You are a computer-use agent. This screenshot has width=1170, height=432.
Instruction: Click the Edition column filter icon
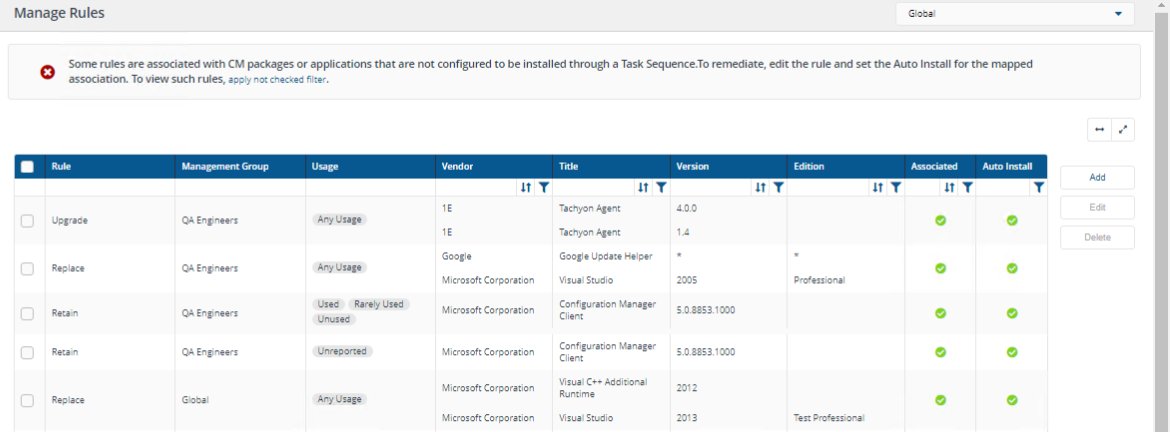pos(896,187)
